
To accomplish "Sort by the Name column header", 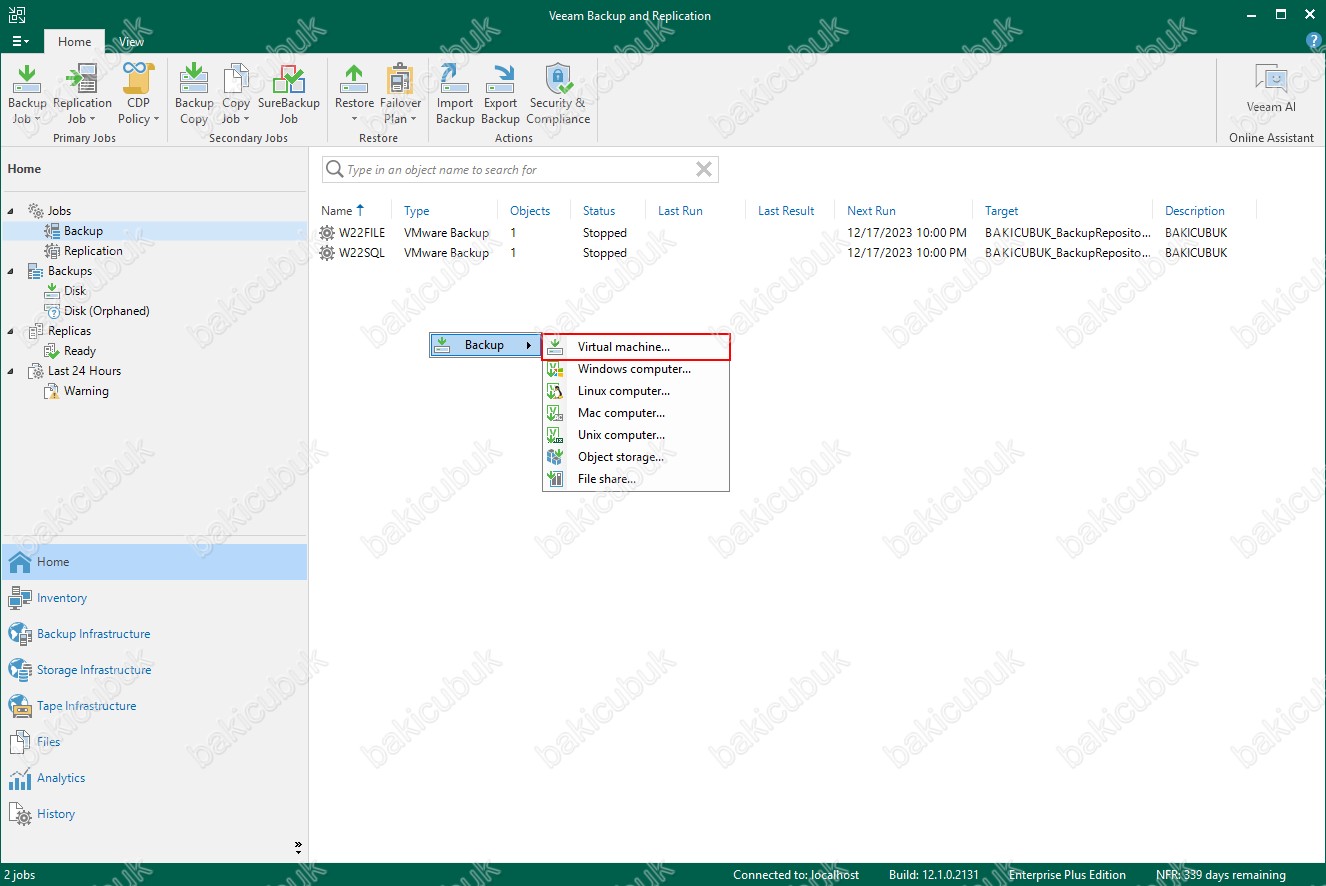I will tap(337, 211).
